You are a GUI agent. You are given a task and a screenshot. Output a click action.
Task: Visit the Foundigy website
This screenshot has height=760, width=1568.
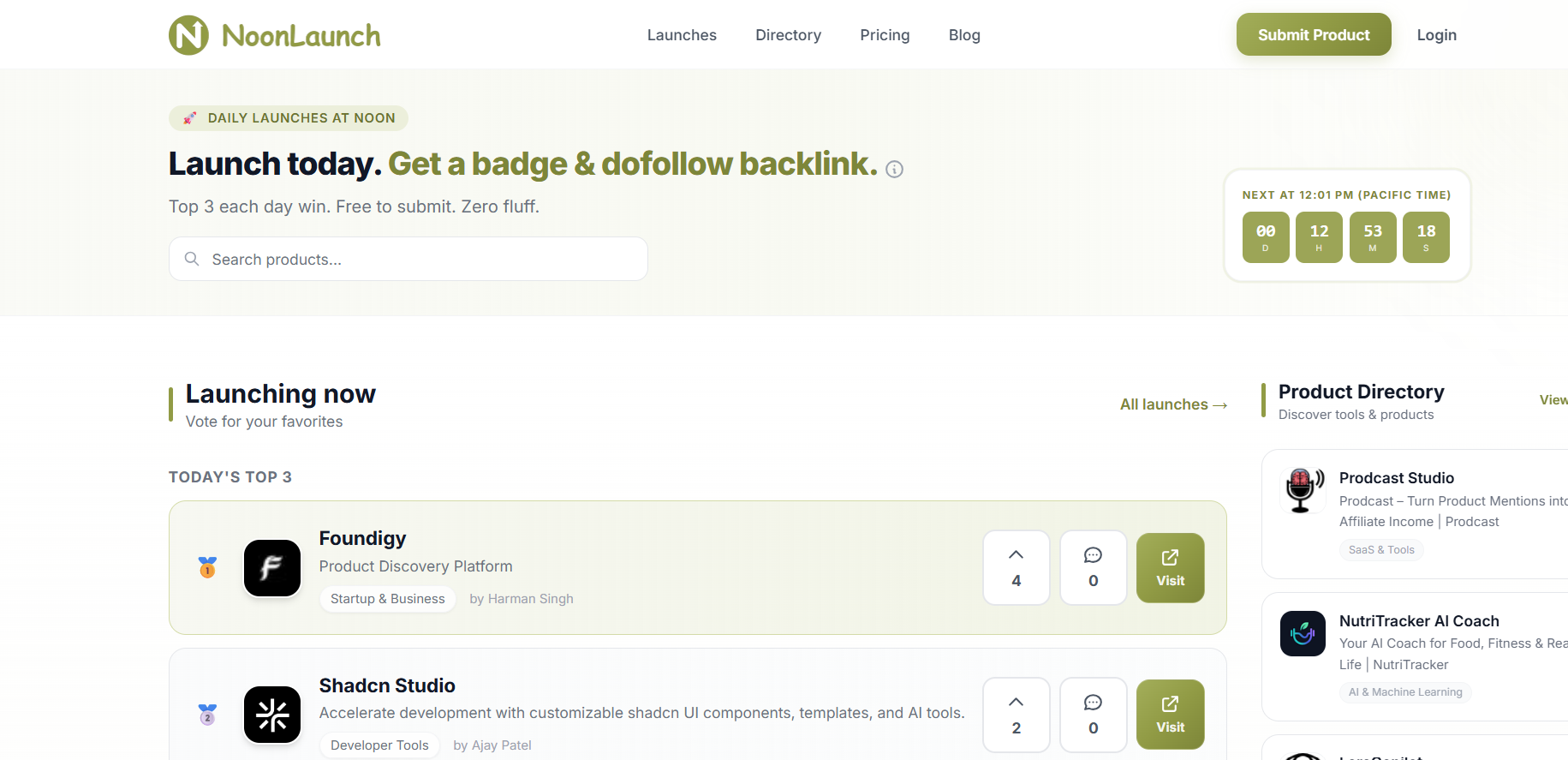pyautogui.click(x=1171, y=568)
